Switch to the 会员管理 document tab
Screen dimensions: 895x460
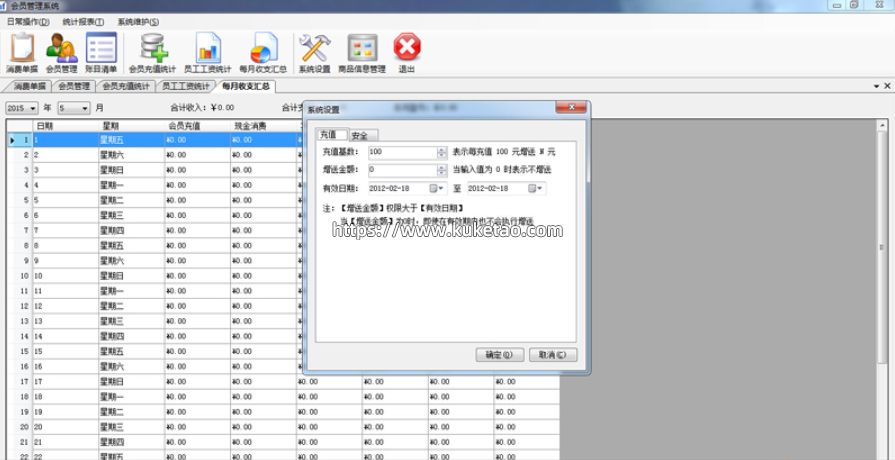pyautogui.click(x=74, y=86)
